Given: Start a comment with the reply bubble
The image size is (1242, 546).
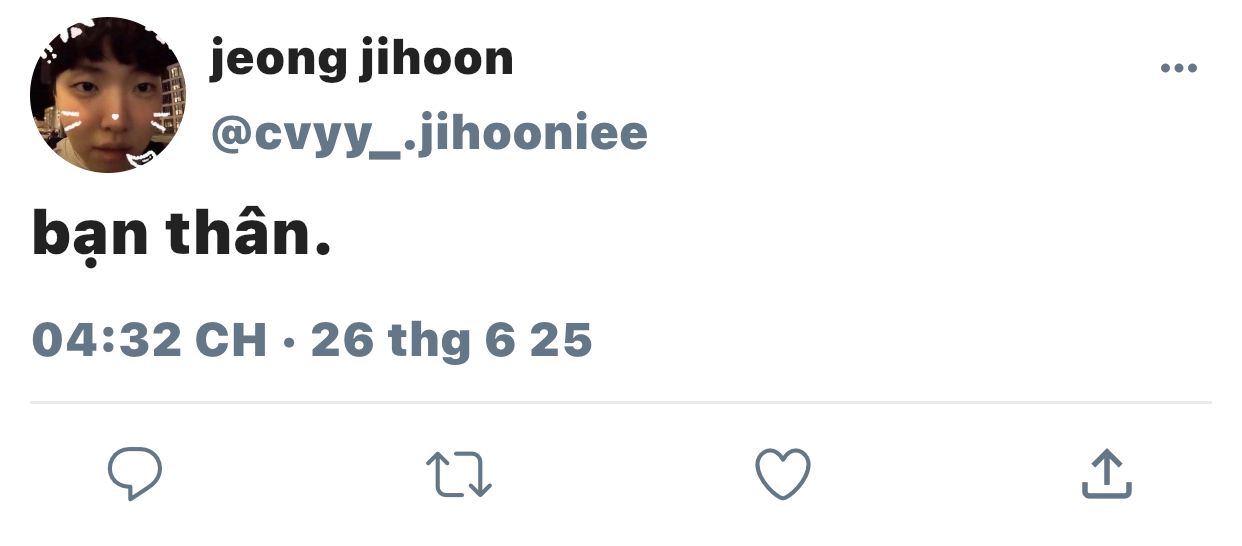Looking at the screenshot, I should [135, 474].
